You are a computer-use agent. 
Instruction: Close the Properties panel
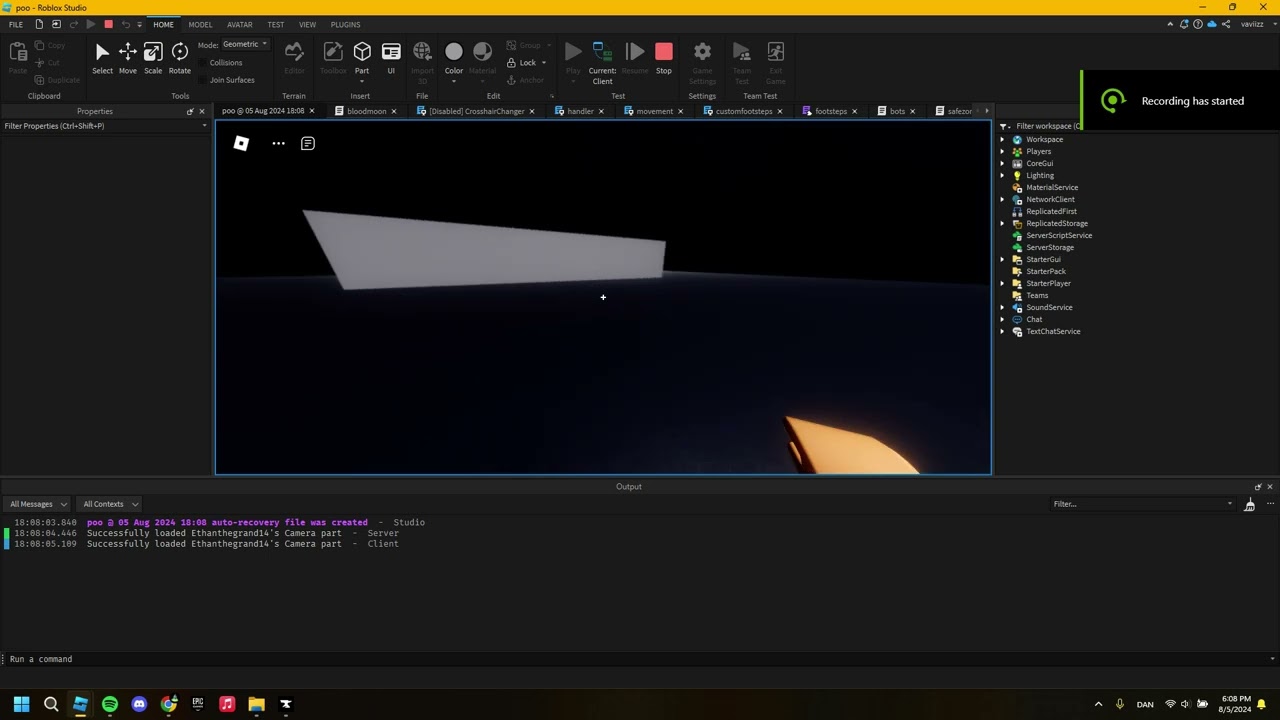[x=201, y=111]
